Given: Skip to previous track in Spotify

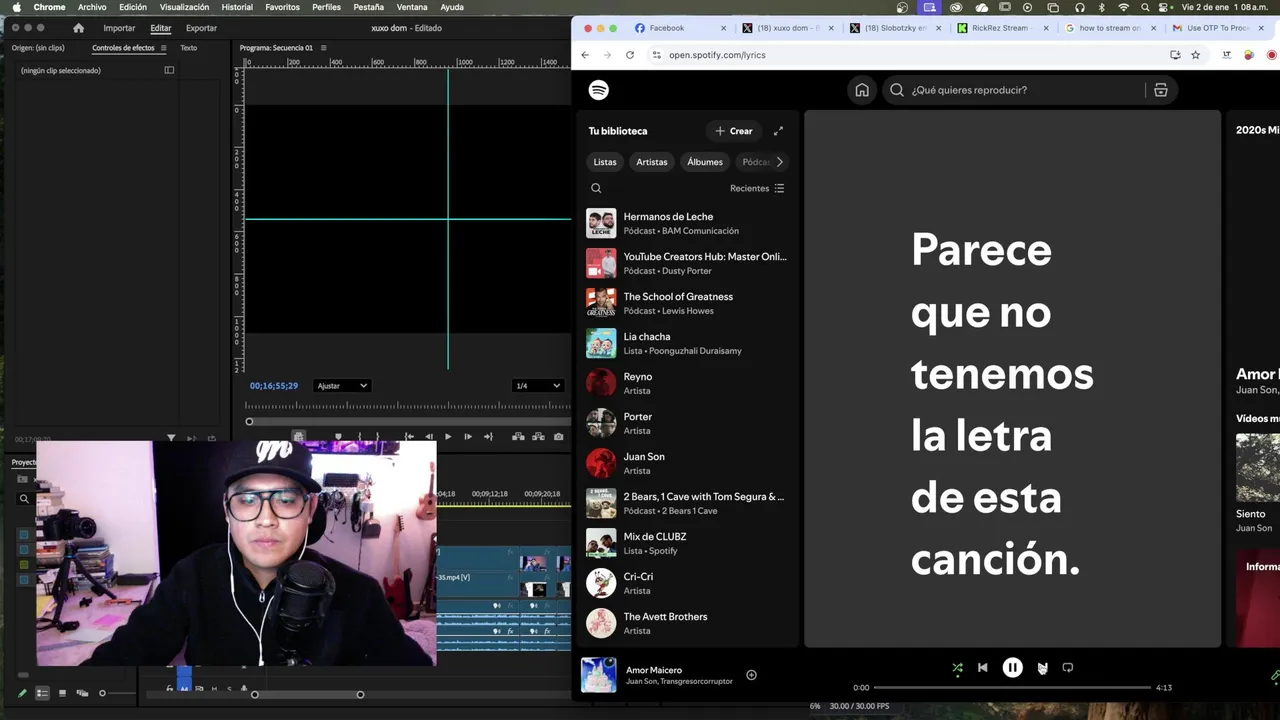Looking at the screenshot, I should (x=982, y=667).
